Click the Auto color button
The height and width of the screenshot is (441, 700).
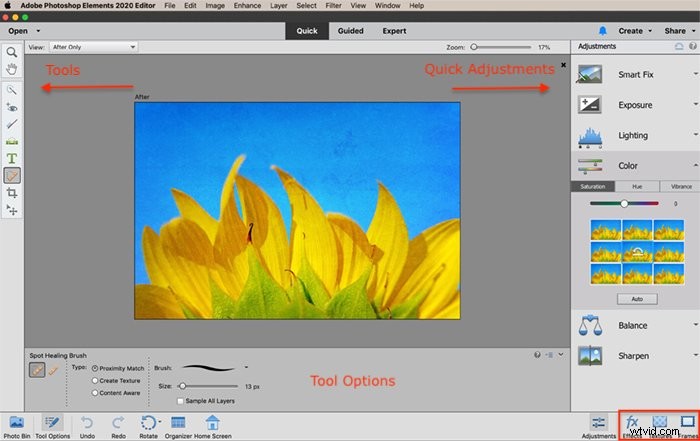(637, 299)
